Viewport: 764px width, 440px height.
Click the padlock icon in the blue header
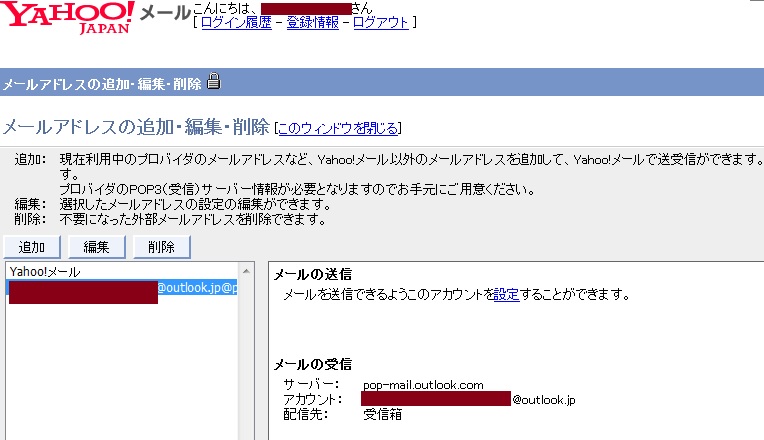point(213,81)
